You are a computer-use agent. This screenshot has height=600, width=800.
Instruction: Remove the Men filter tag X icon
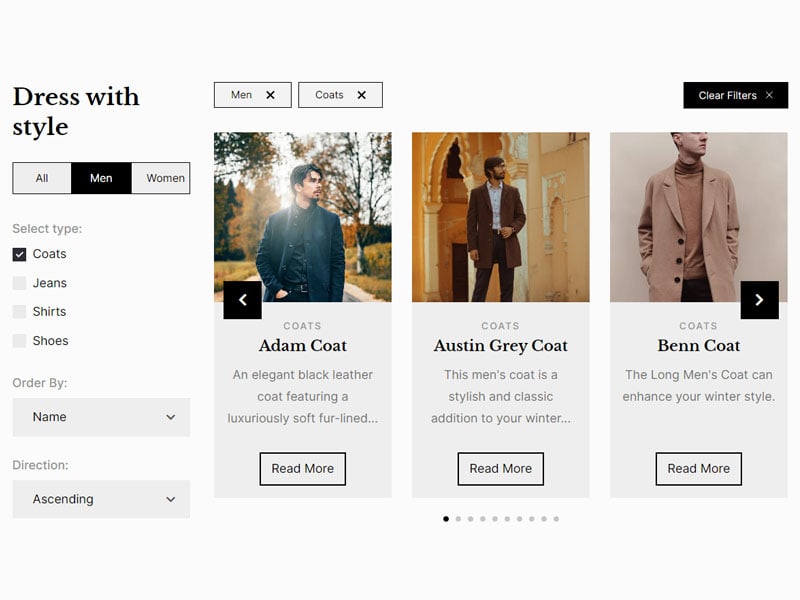270,95
